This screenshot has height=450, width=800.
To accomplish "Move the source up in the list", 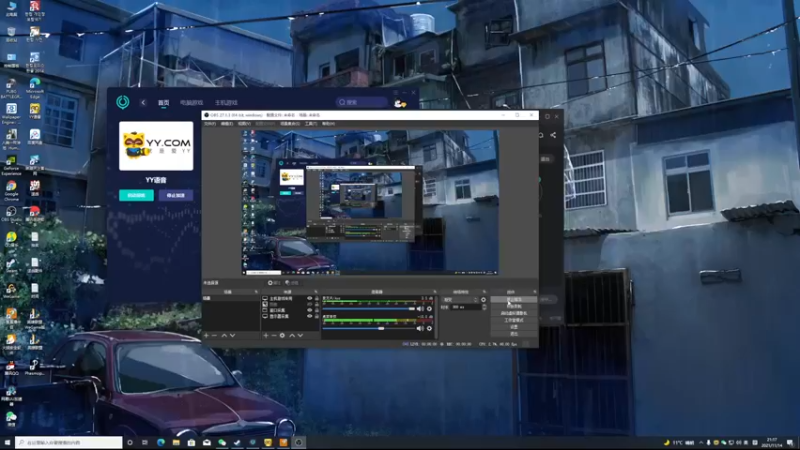I will click(x=292, y=336).
